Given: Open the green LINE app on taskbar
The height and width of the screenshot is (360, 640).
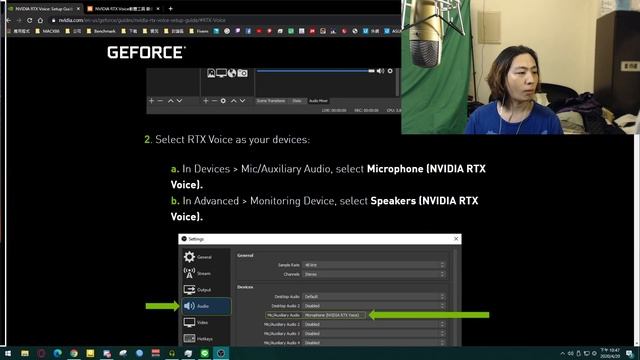Looking at the screenshot, I should 204,353.
